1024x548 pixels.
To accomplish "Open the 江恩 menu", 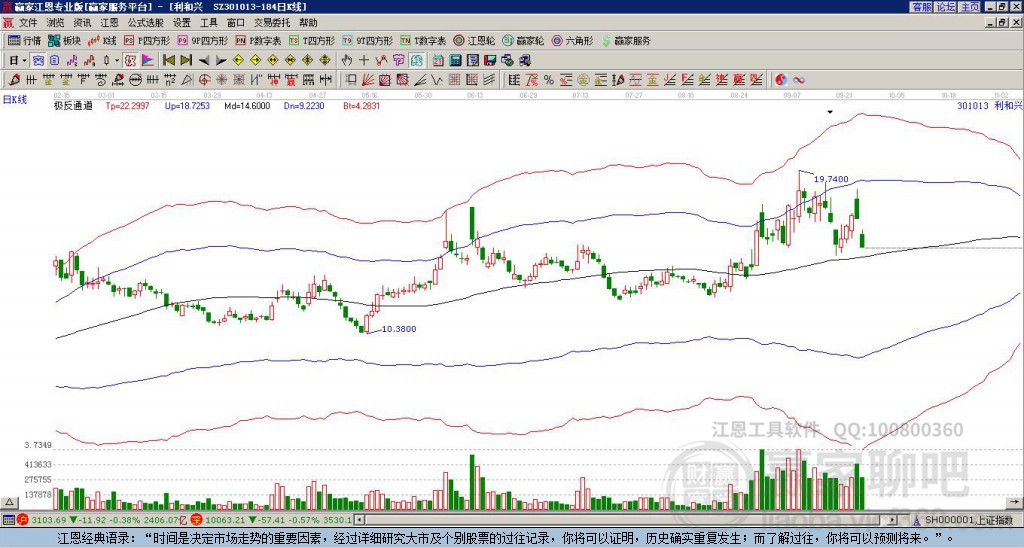I will click(109, 23).
